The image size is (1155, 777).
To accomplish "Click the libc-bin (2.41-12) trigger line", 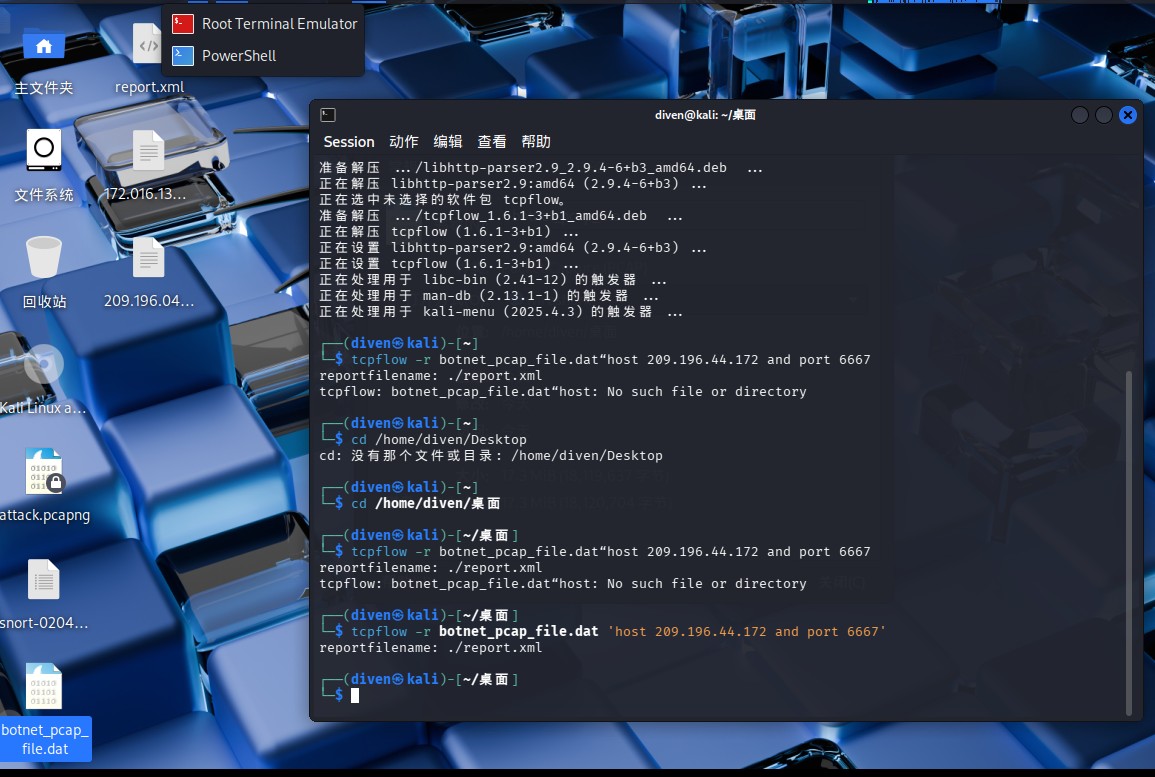I will click(x=493, y=280).
